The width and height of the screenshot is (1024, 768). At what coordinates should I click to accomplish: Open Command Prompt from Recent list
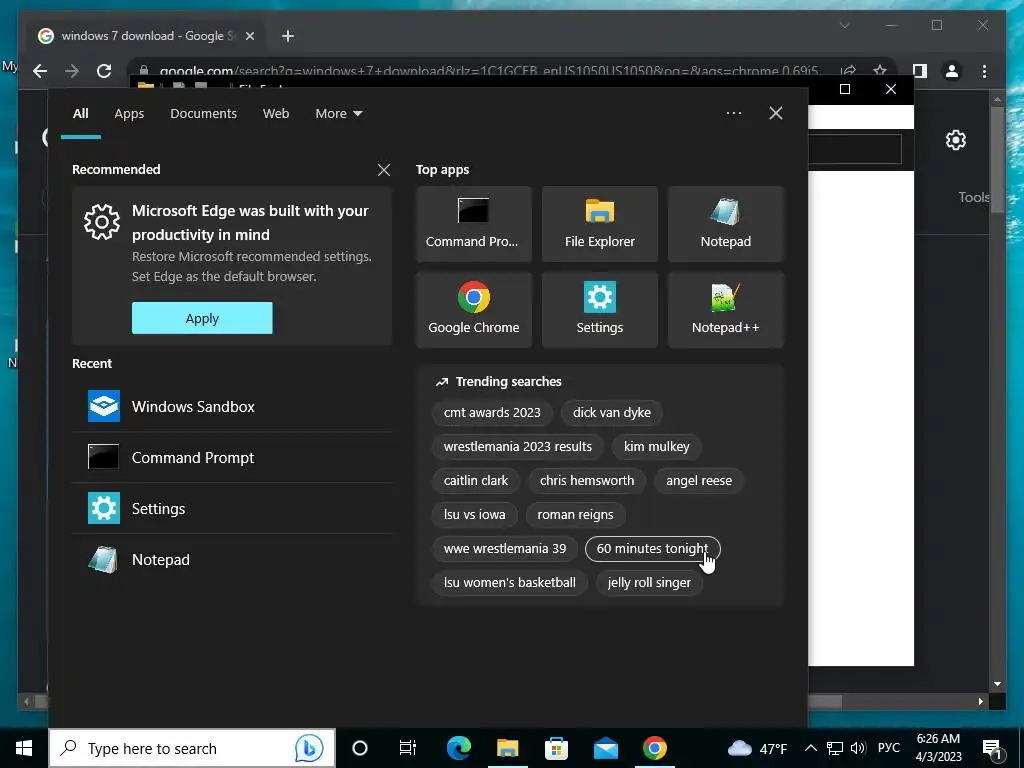tap(232, 457)
